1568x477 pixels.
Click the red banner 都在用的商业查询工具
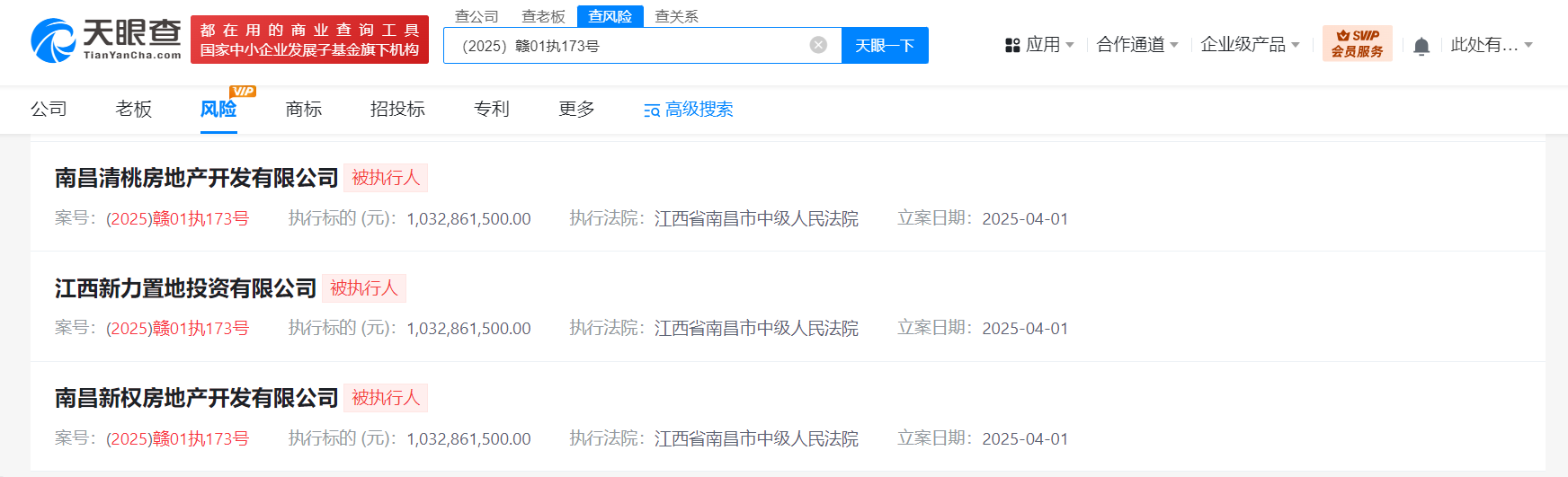pyautogui.click(x=309, y=40)
